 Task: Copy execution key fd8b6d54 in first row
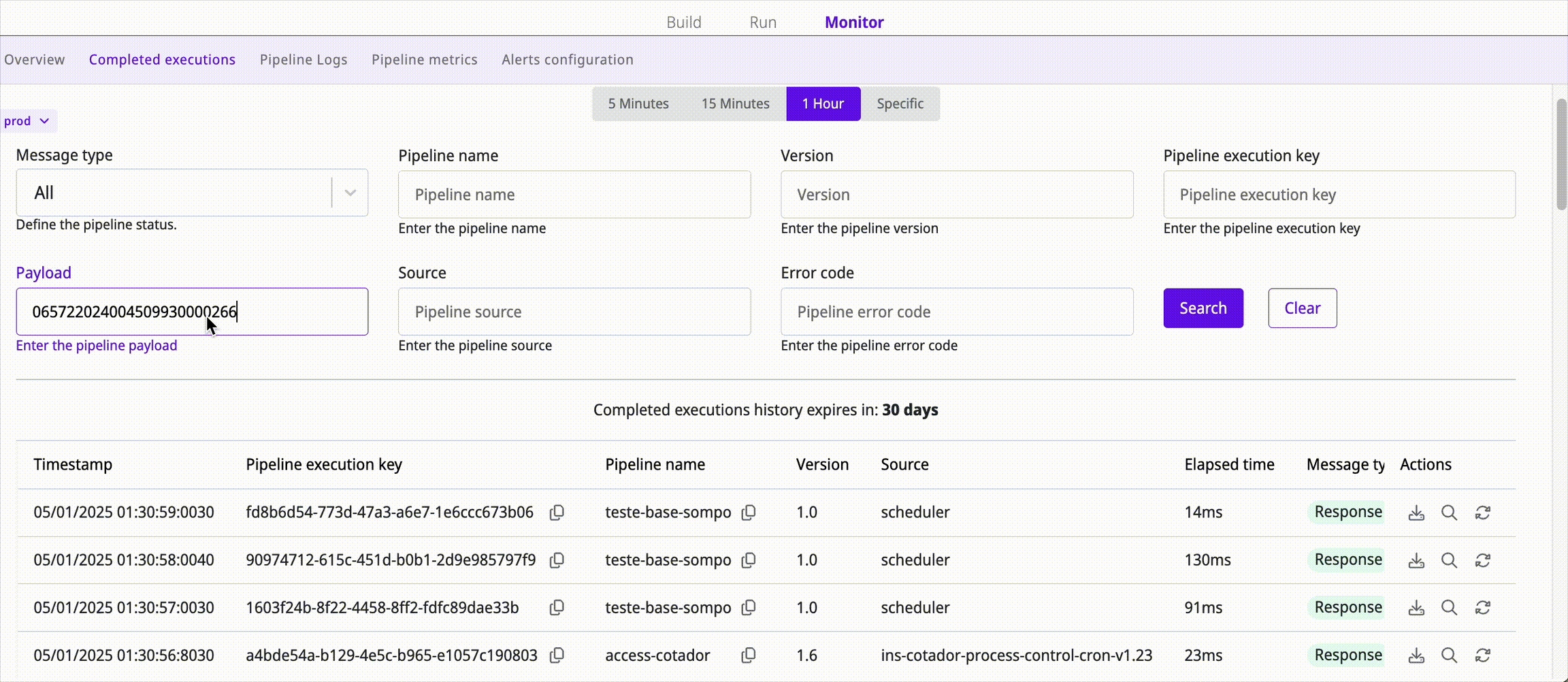pyautogui.click(x=557, y=513)
